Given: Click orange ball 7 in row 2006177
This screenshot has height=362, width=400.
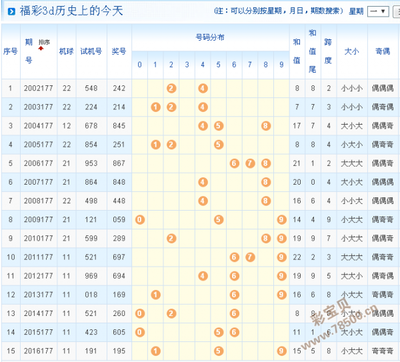Looking at the screenshot, I should [x=250, y=163].
